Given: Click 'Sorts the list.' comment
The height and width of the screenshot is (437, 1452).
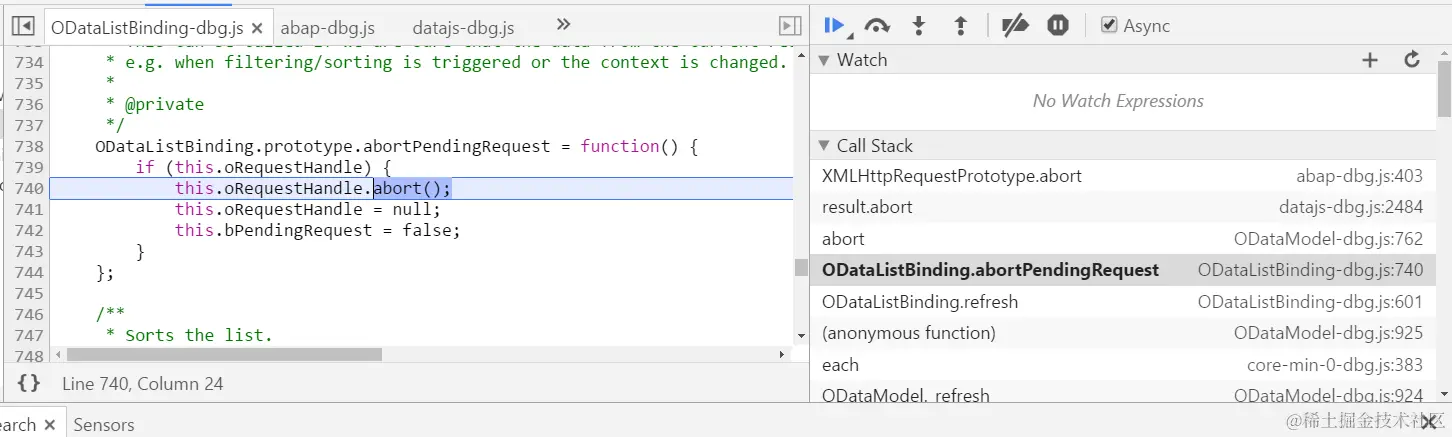Looking at the screenshot, I should pyautogui.click(x=198, y=335).
